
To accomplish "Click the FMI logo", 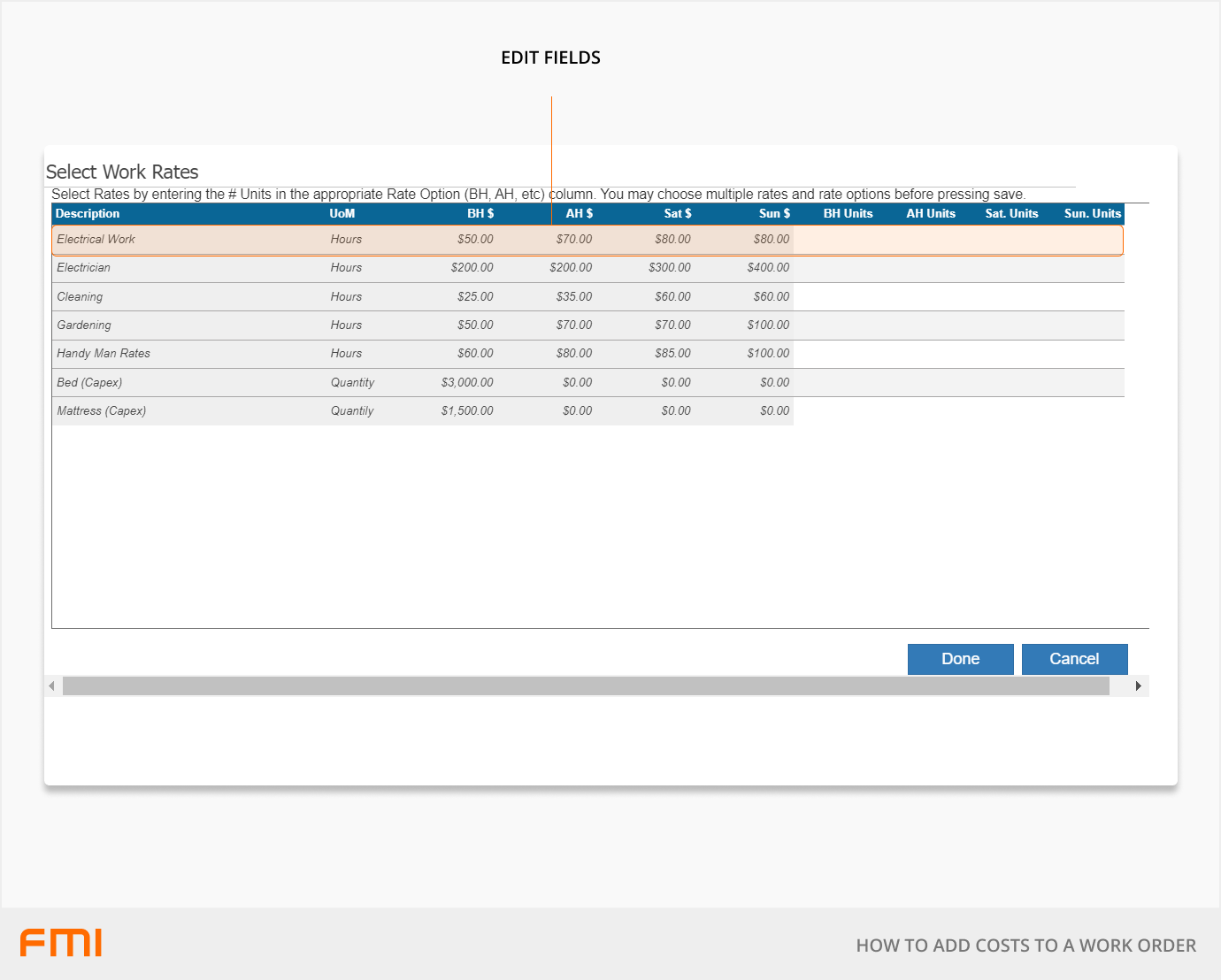I will tap(61, 943).
